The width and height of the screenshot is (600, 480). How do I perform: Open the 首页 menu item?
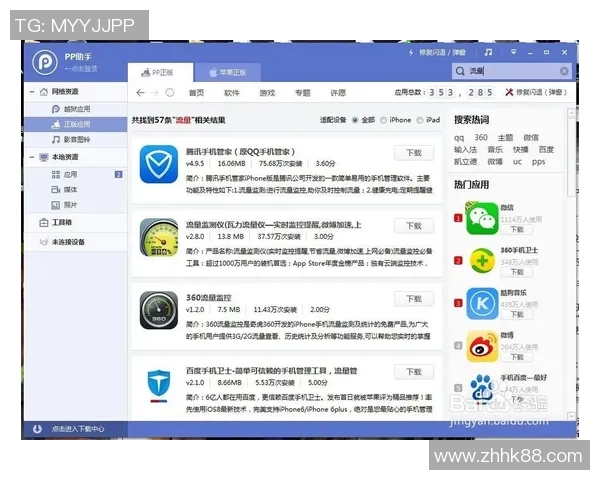point(196,93)
